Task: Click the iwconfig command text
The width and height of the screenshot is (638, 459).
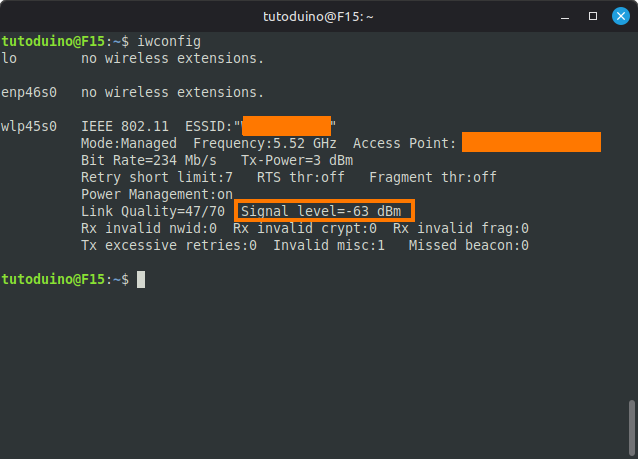Action: pyautogui.click(x=169, y=41)
